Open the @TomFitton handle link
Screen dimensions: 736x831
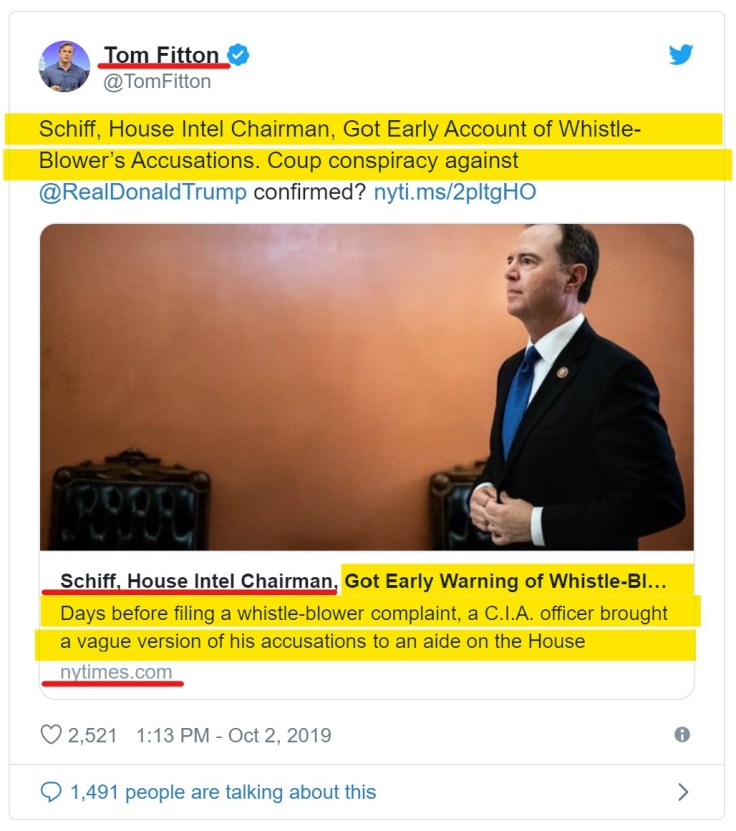click(157, 82)
